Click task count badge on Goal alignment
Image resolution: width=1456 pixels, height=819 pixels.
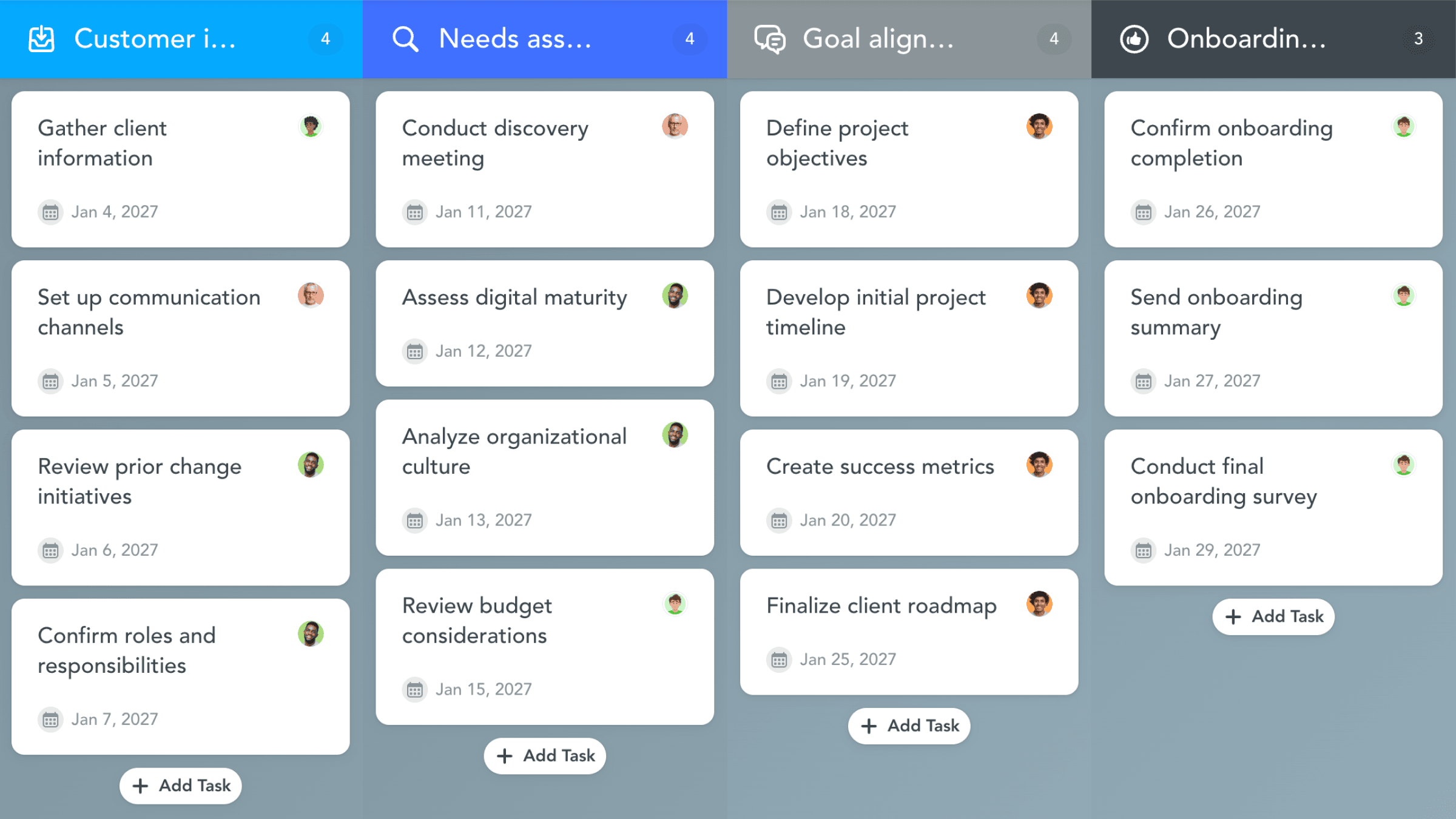tap(1054, 39)
